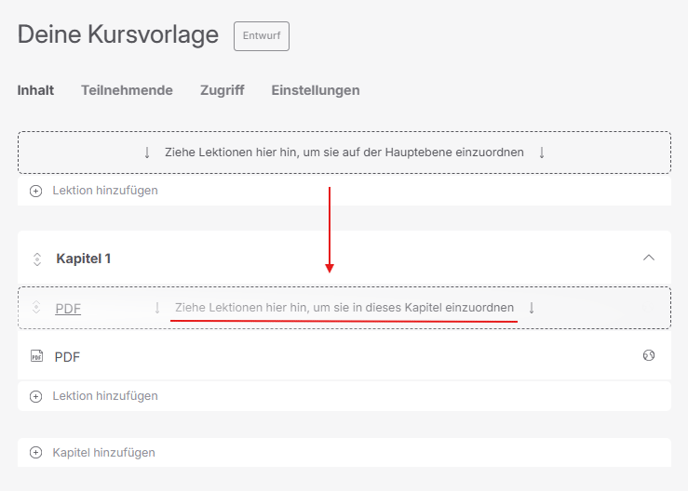The image size is (688, 491).
Task: Click plus icon of Kapitel 1 Lektion hinzufügen
Action: pyautogui.click(x=36, y=396)
